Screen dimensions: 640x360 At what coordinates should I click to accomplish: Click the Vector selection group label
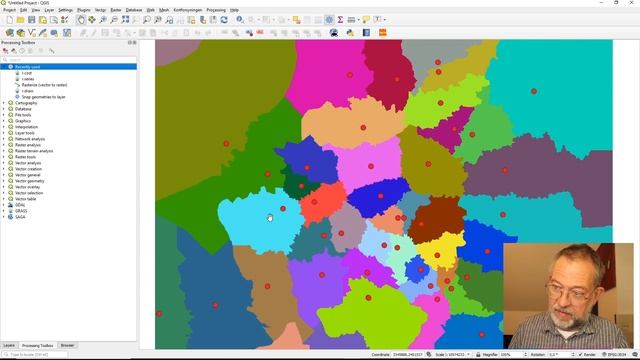pyautogui.click(x=29, y=193)
